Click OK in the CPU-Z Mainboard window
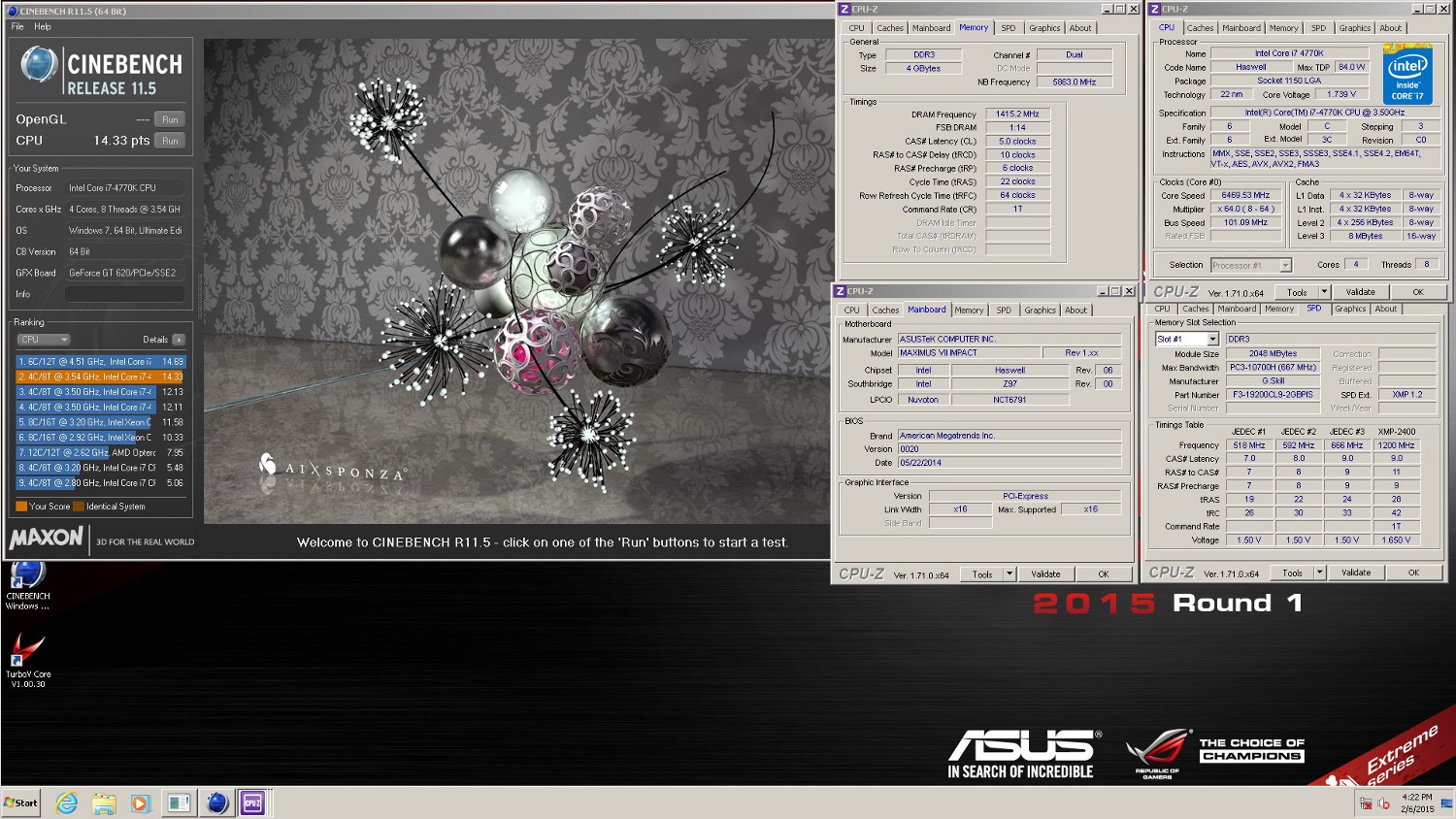This screenshot has width=1456, height=819. [x=1104, y=574]
